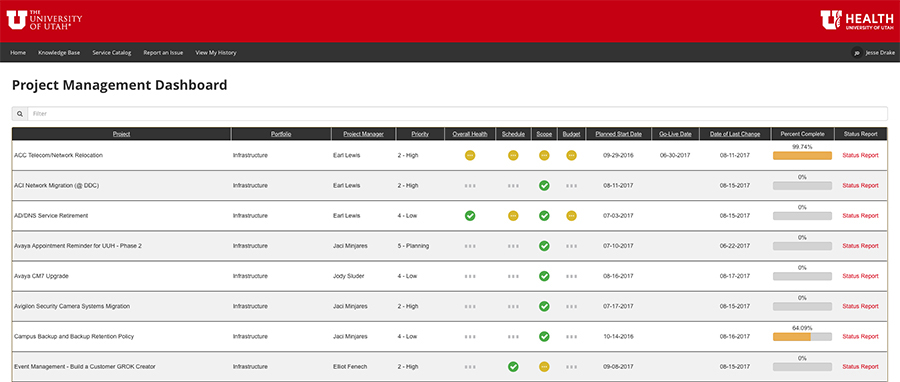Open Status Report for Avaya Appointment Reminder
The height and width of the screenshot is (382, 900).
[860, 245]
